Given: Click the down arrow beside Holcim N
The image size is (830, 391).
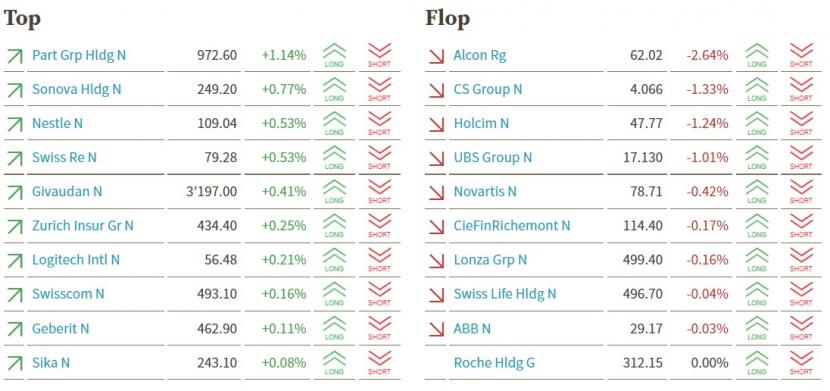Looking at the screenshot, I should 437,124.
